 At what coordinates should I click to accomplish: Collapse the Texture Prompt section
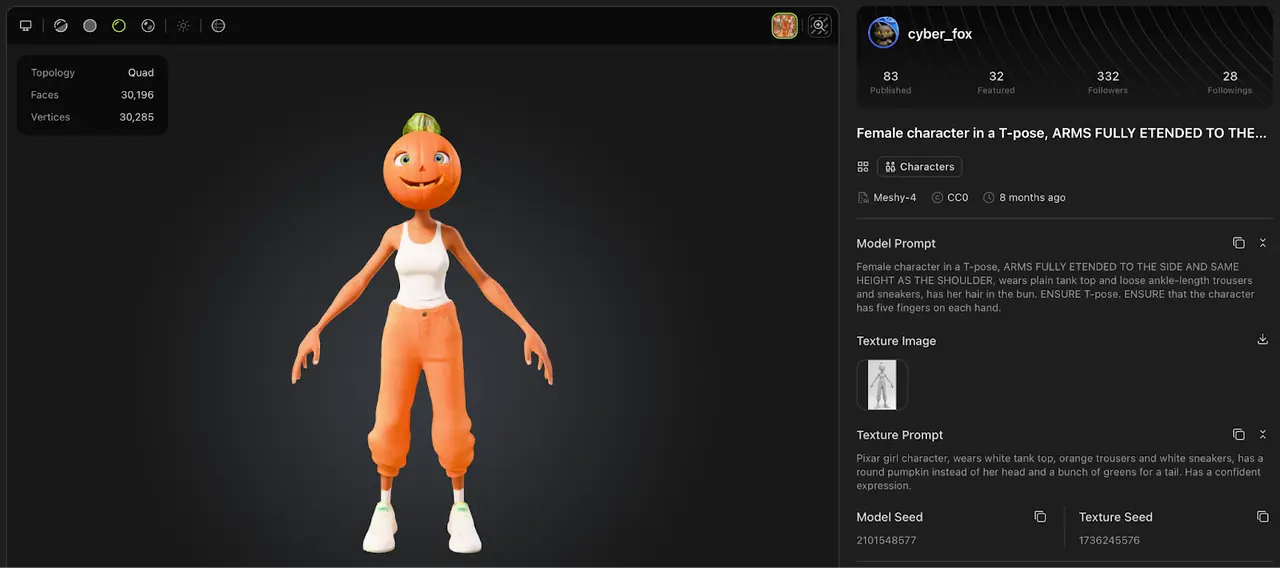(x=1263, y=435)
